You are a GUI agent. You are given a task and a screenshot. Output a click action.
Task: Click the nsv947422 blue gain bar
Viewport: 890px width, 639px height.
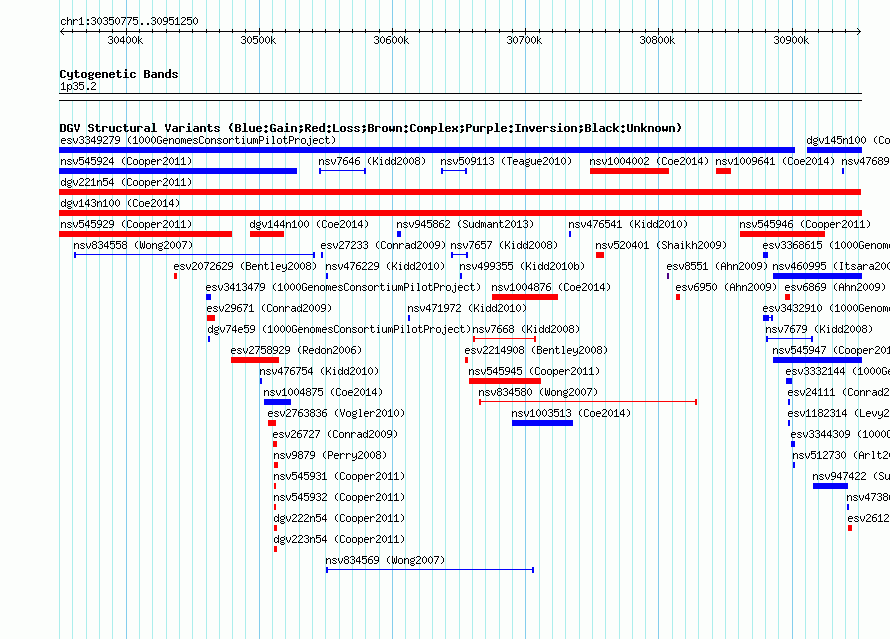point(830,486)
